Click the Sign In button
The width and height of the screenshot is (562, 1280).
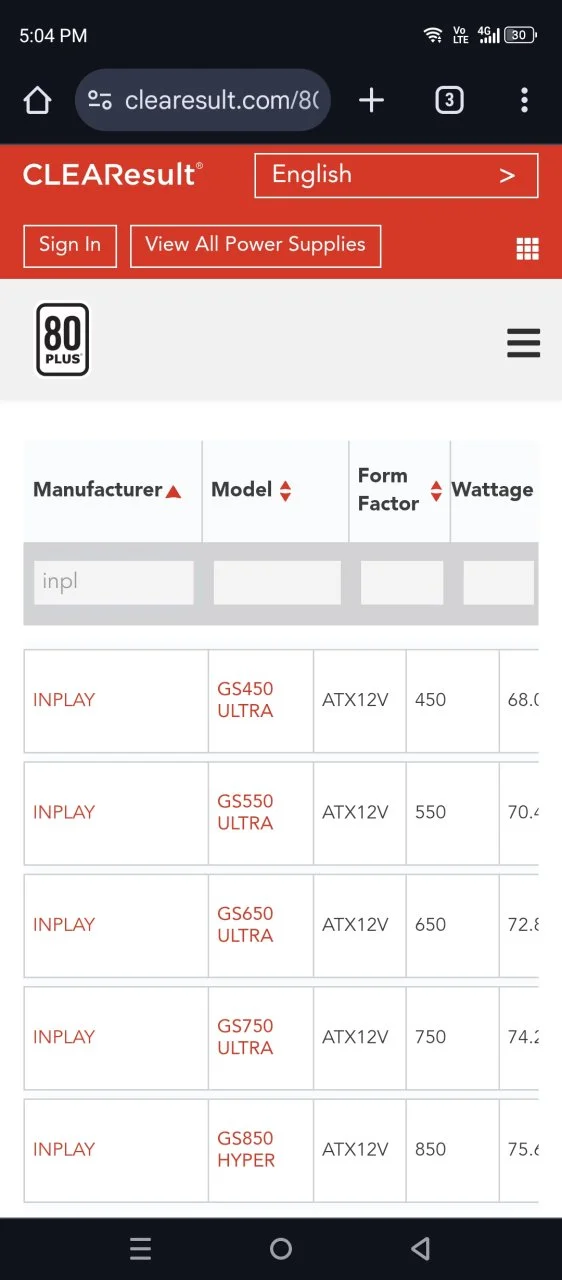pos(70,245)
